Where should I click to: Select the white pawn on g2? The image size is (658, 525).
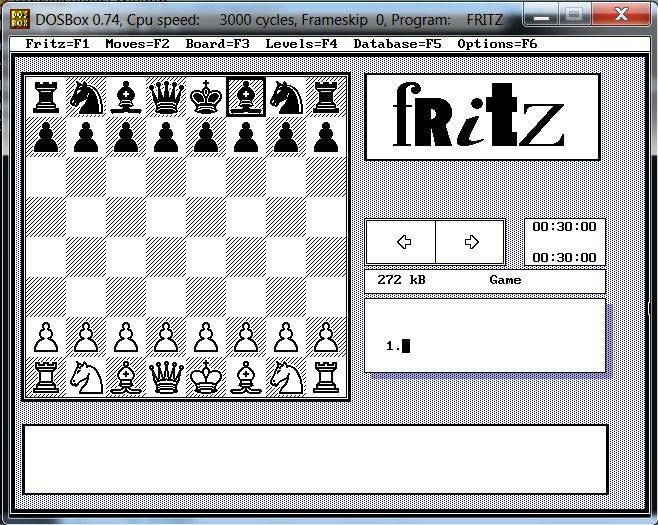286,337
